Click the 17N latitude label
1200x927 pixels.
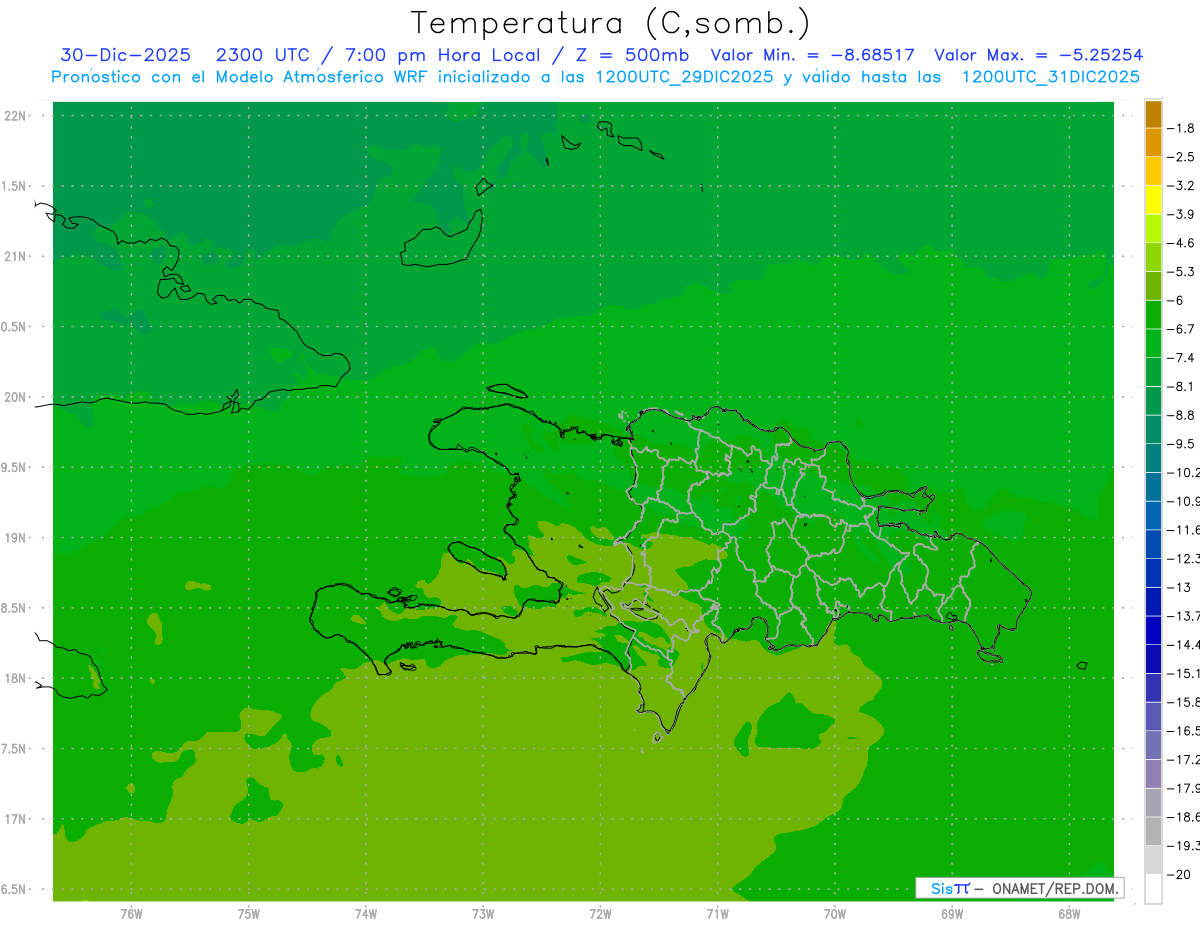click(16, 819)
